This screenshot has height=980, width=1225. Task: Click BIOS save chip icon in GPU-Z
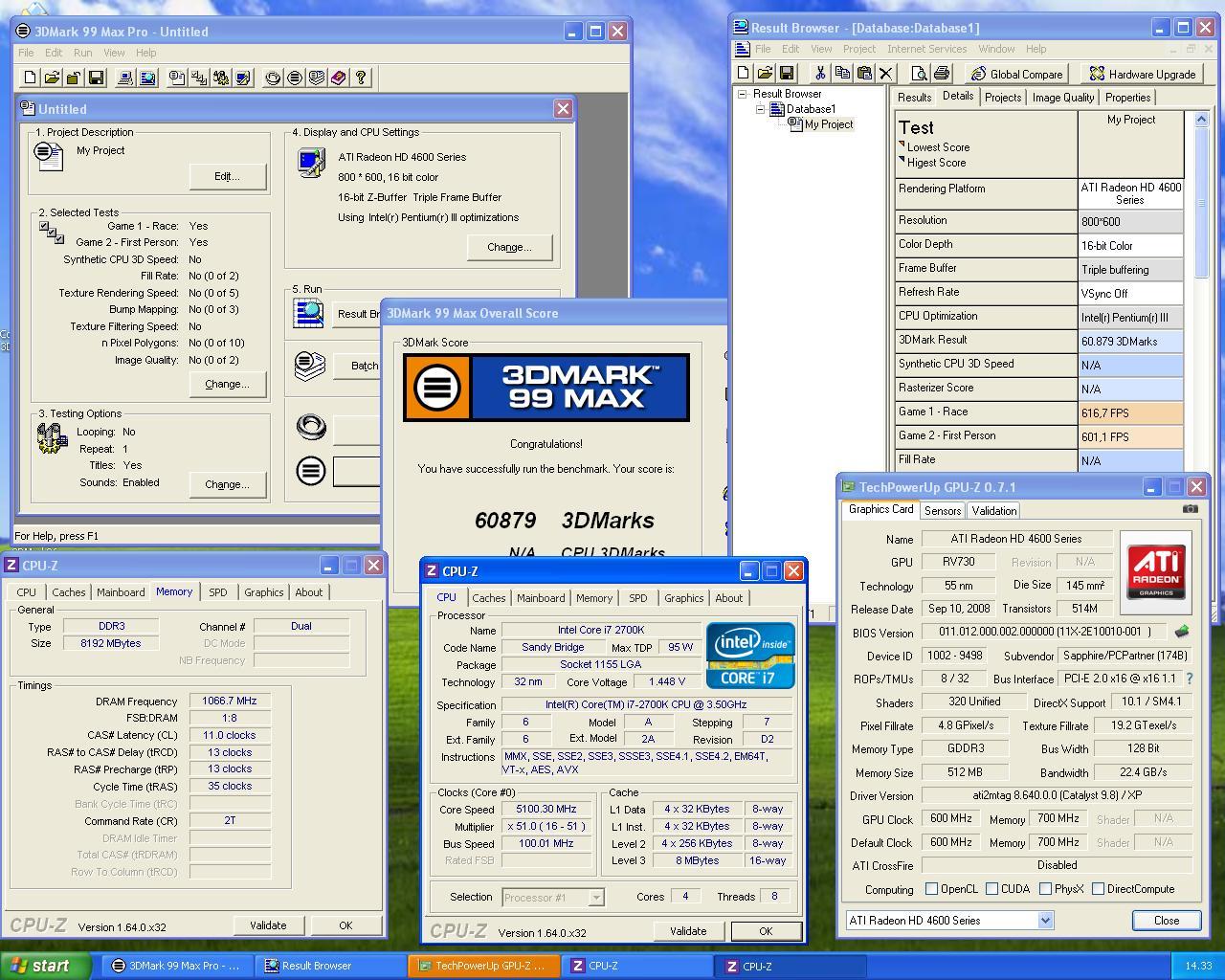point(1182,632)
